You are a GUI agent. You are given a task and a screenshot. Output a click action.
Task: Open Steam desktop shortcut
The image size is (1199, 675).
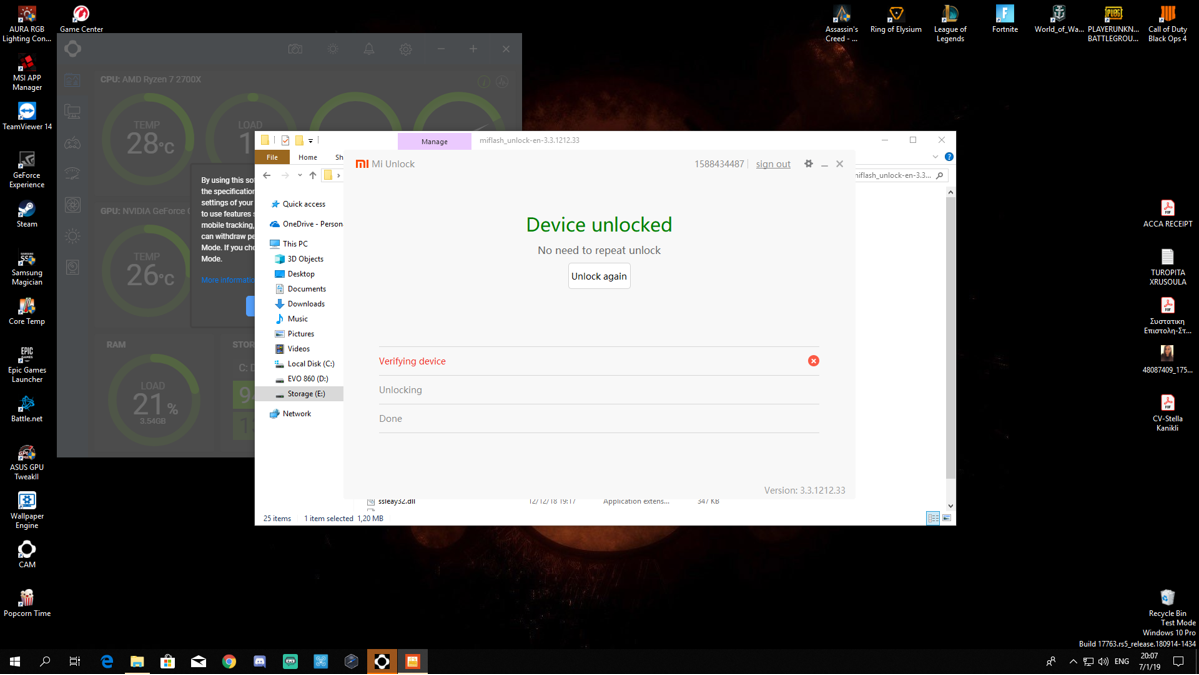click(27, 213)
